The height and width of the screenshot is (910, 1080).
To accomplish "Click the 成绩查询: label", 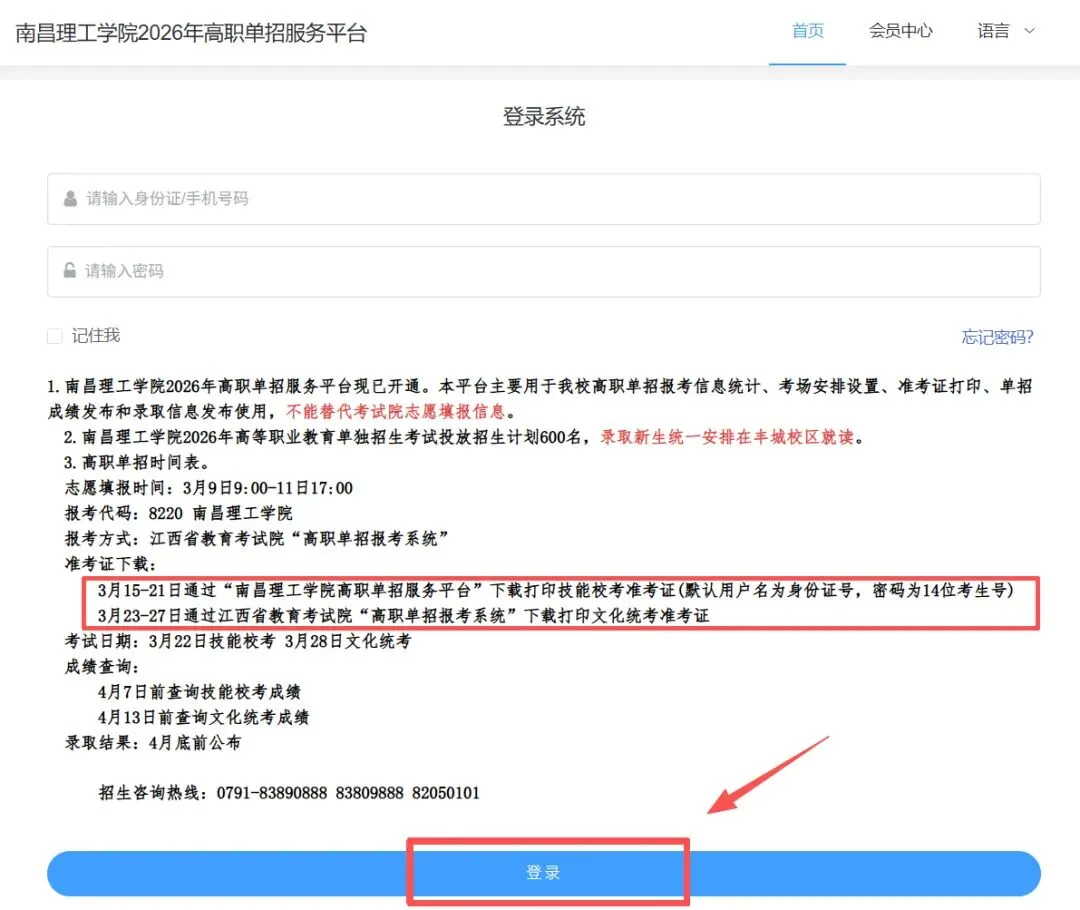I will pos(102,667).
